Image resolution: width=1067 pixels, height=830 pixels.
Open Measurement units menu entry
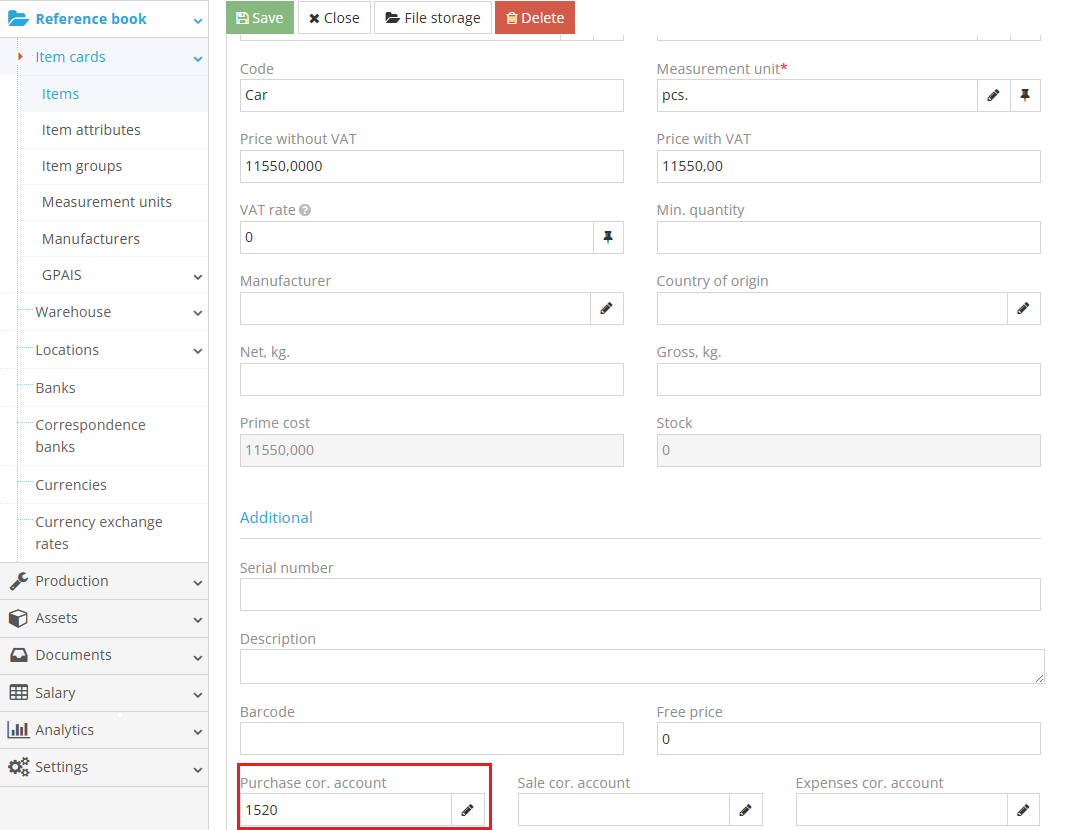click(x=107, y=202)
